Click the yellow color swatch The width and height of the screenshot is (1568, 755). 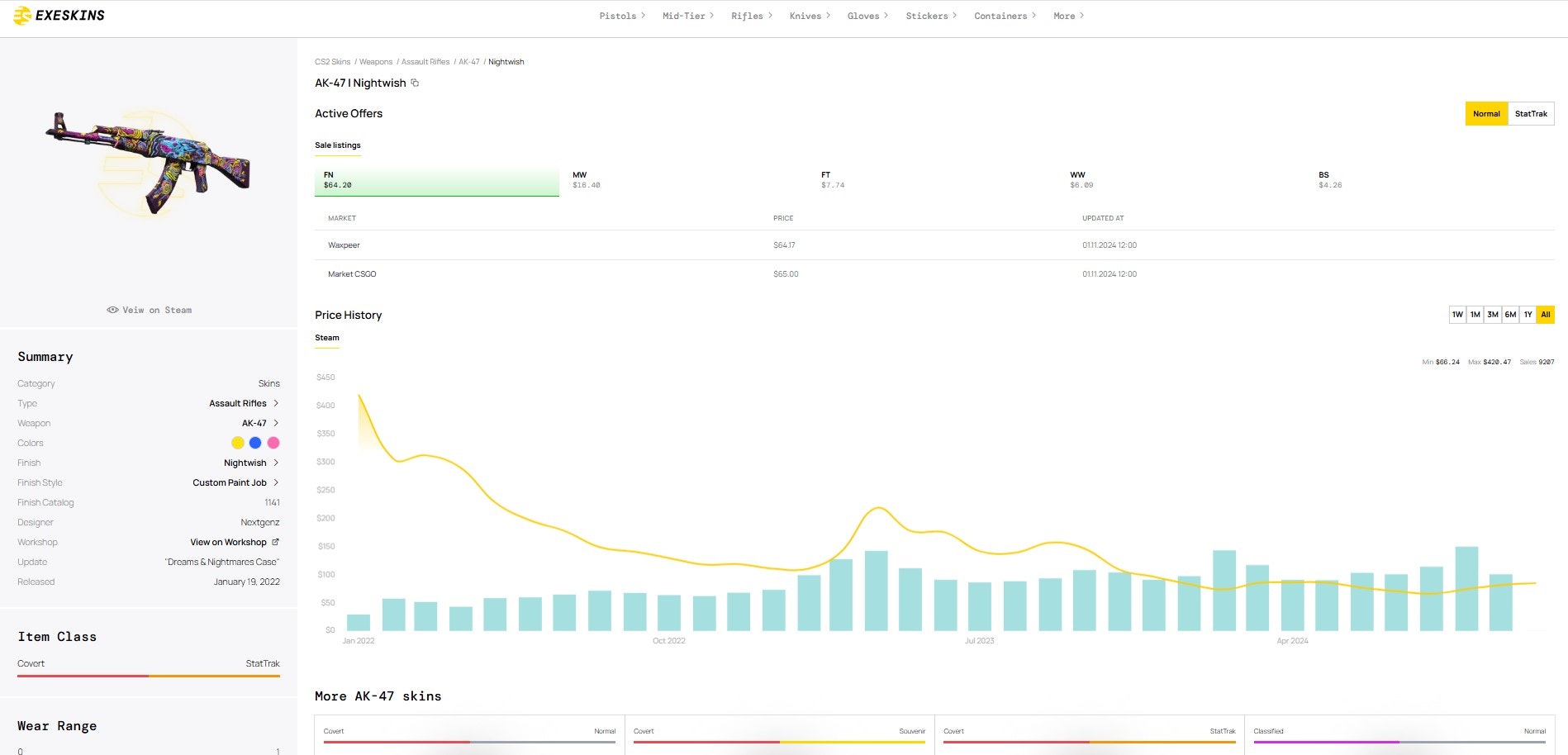238,443
